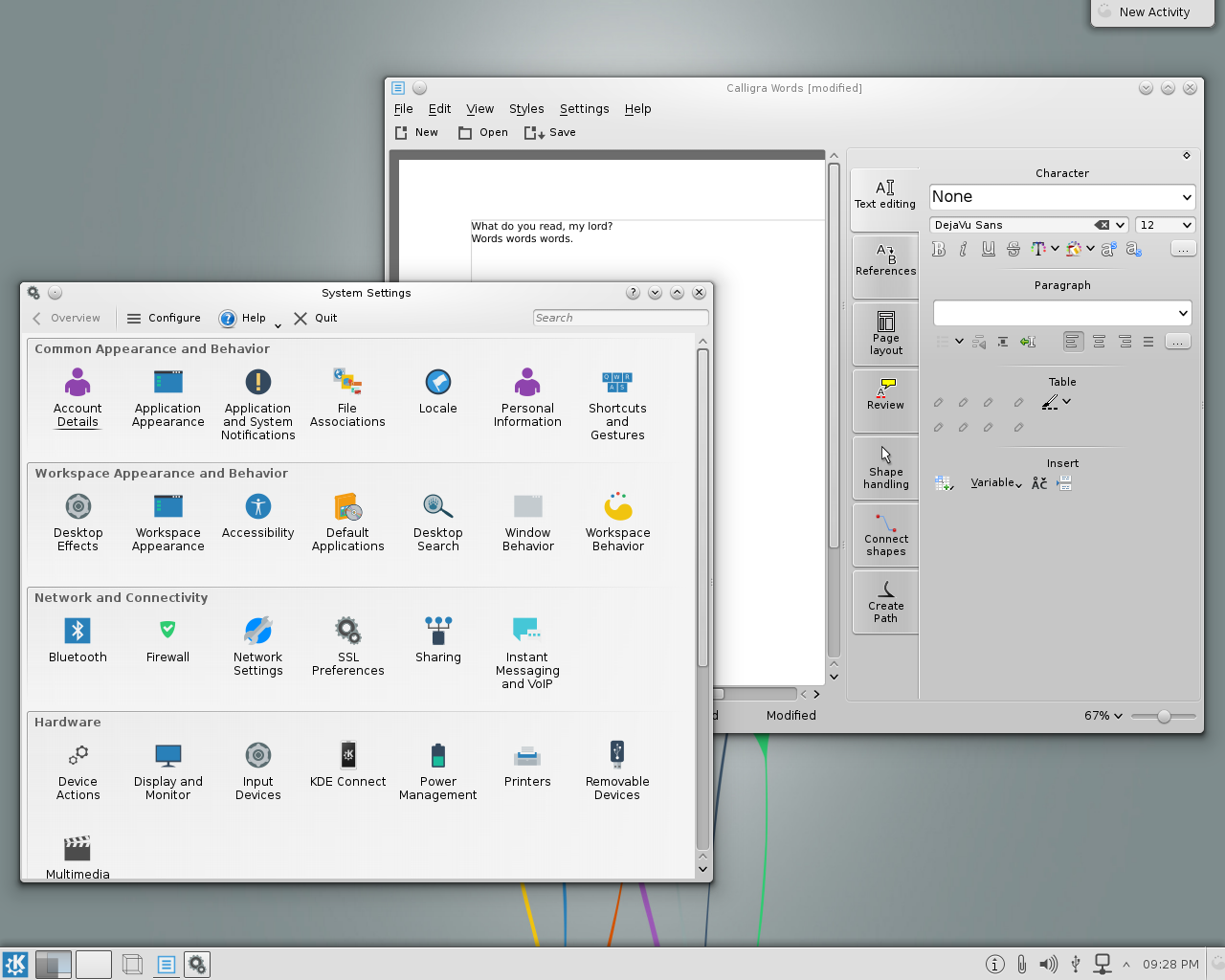Image resolution: width=1225 pixels, height=980 pixels.
Task: Open the Settings menu in Calligra Words
Action: point(584,109)
